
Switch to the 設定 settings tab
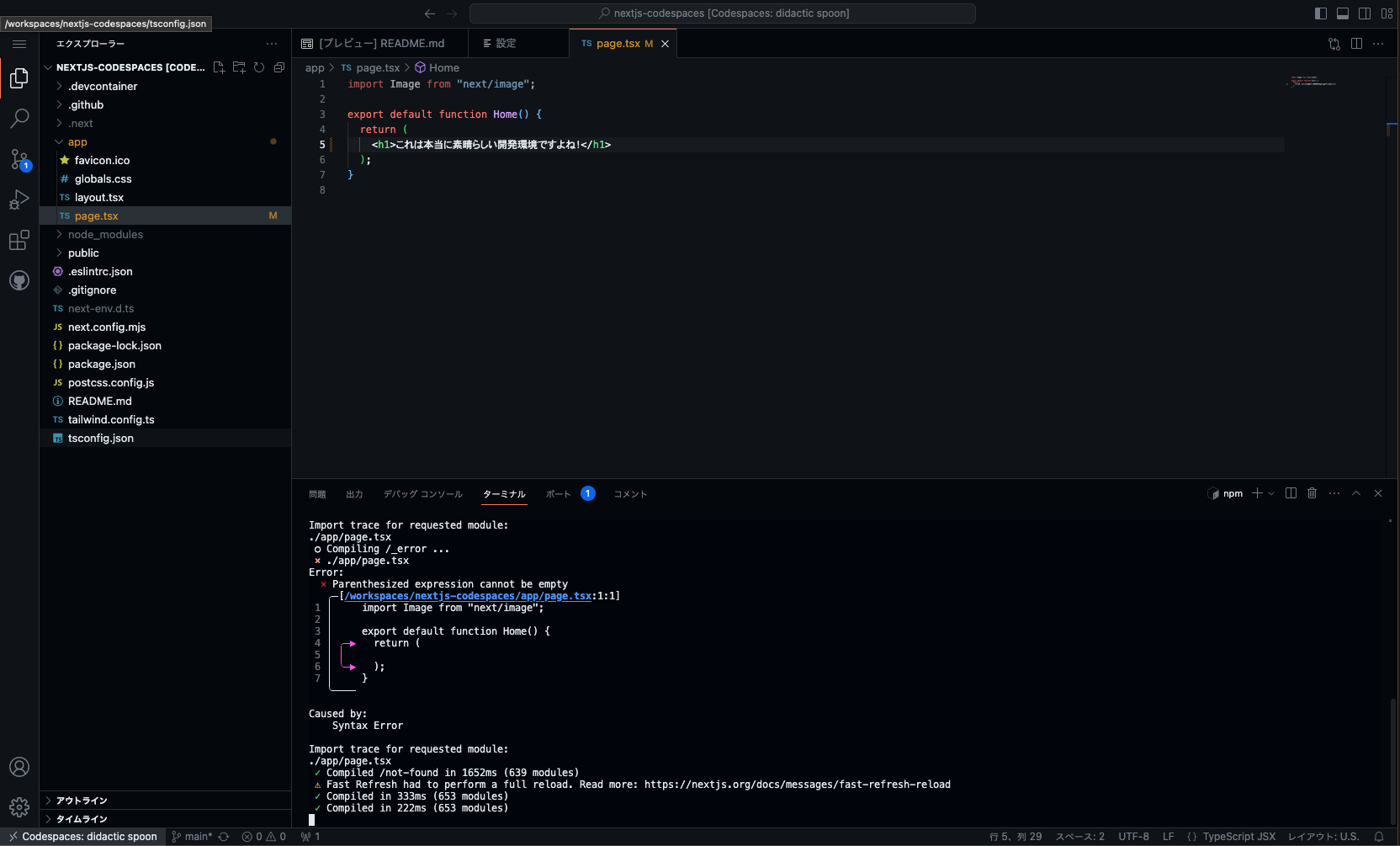pos(518,44)
